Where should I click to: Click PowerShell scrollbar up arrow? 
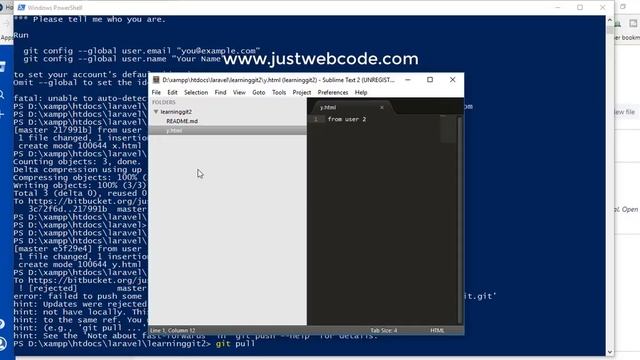tap(610, 19)
